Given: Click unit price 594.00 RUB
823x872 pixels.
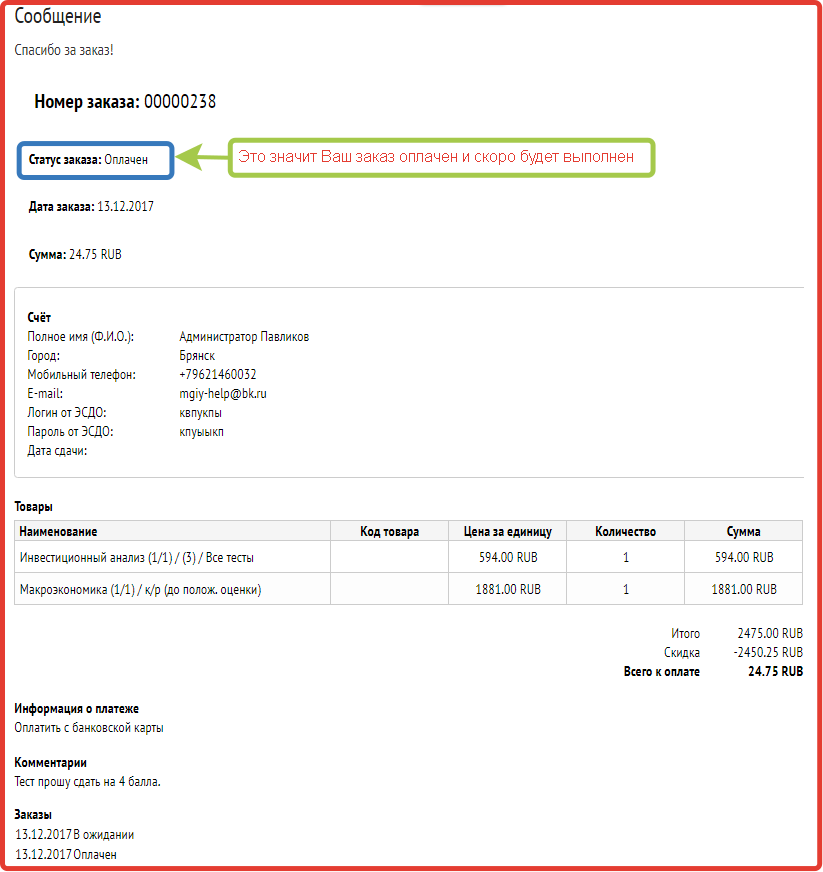Looking at the screenshot, I should pos(508,558).
